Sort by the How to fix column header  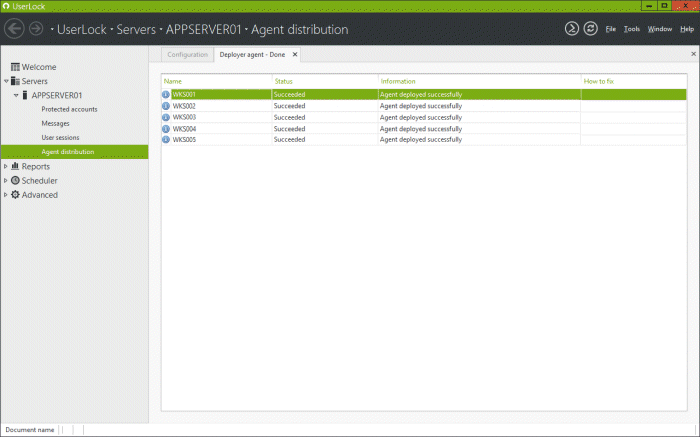click(x=599, y=81)
